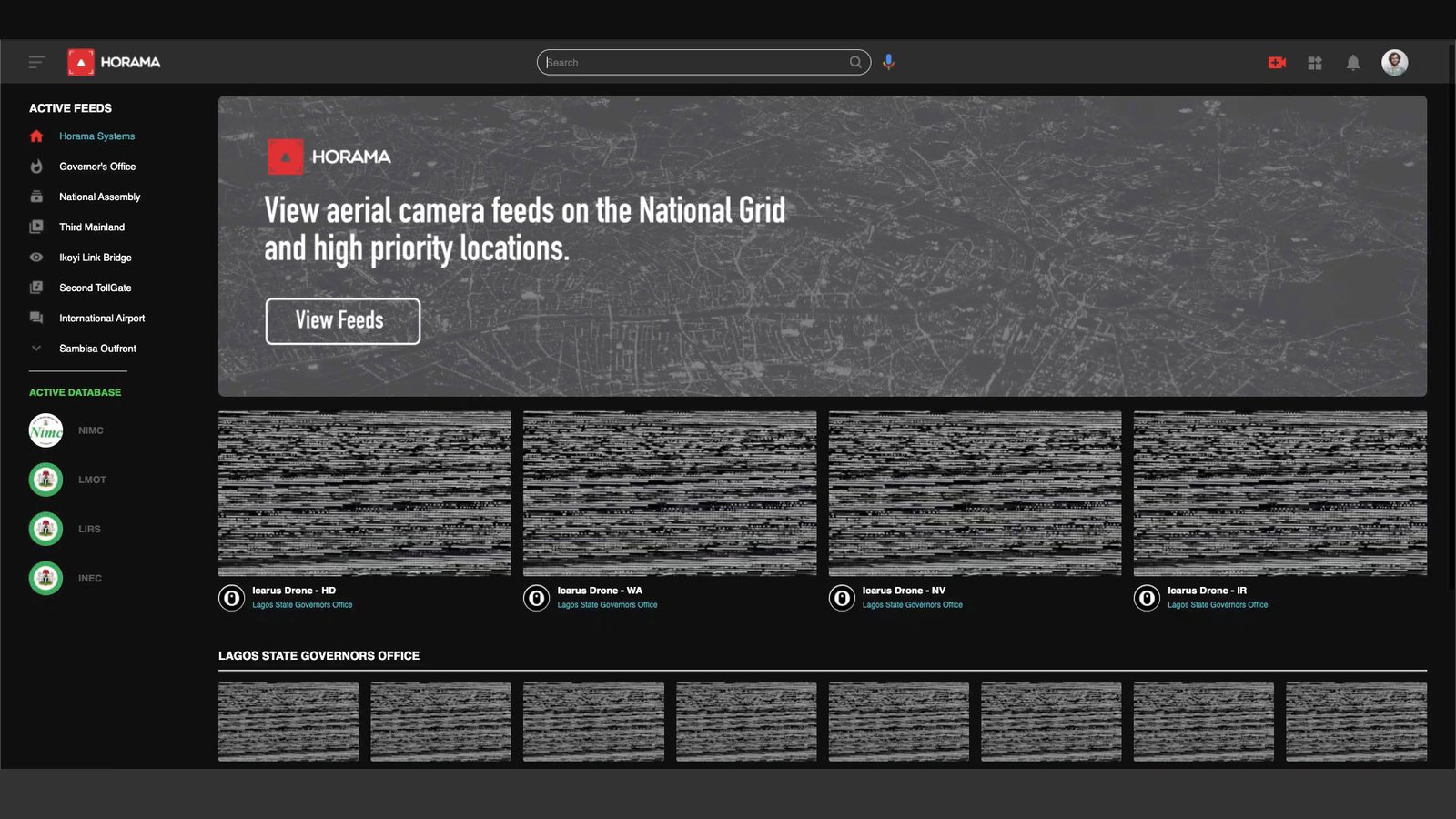
Task: Click the hamburger menu icon
Action: tap(36, 63)
